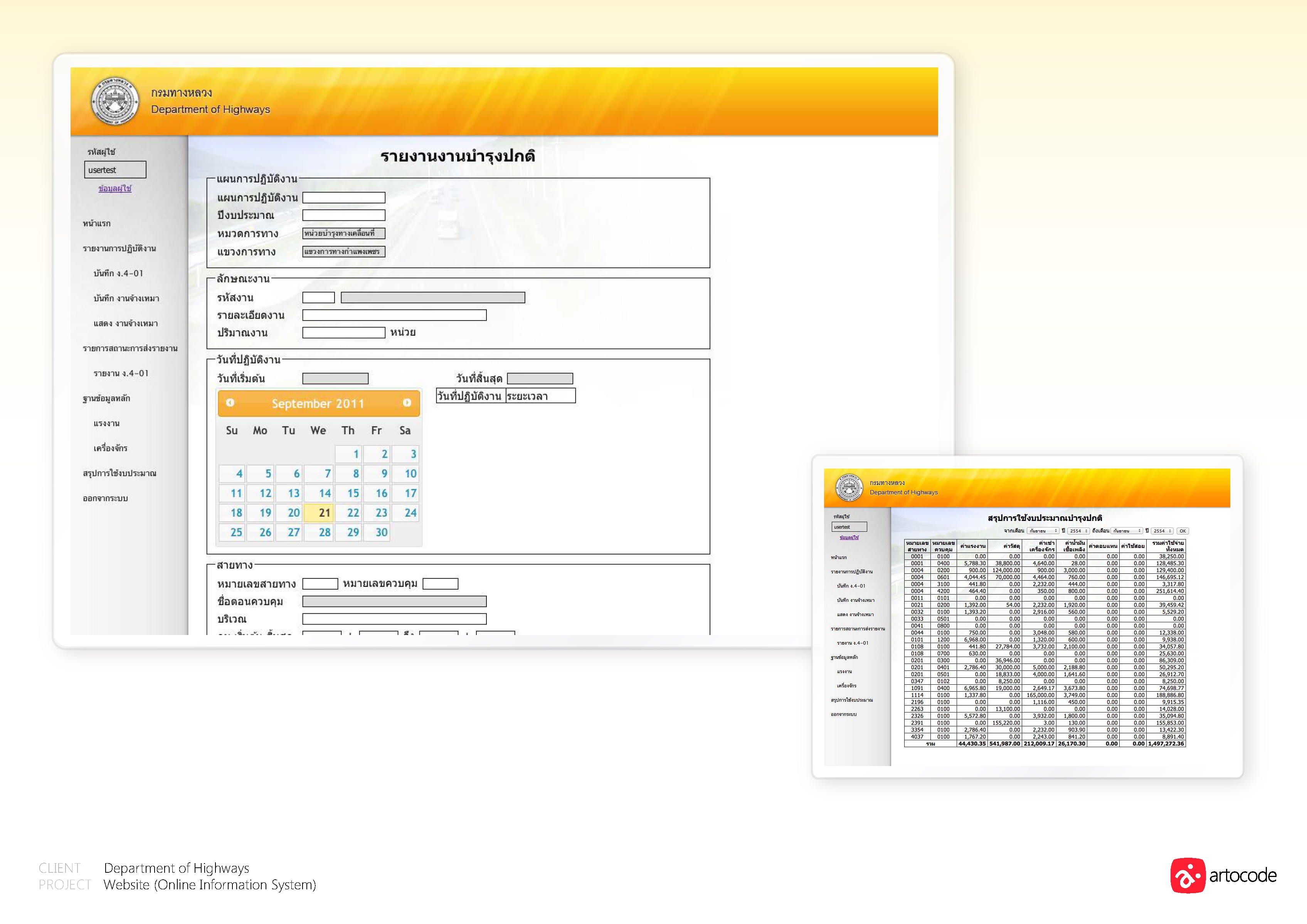This screenshot has width=1307, height=924.
Task: Click the ระยะเวลา column cell
Action: click(x=541, y=396)
